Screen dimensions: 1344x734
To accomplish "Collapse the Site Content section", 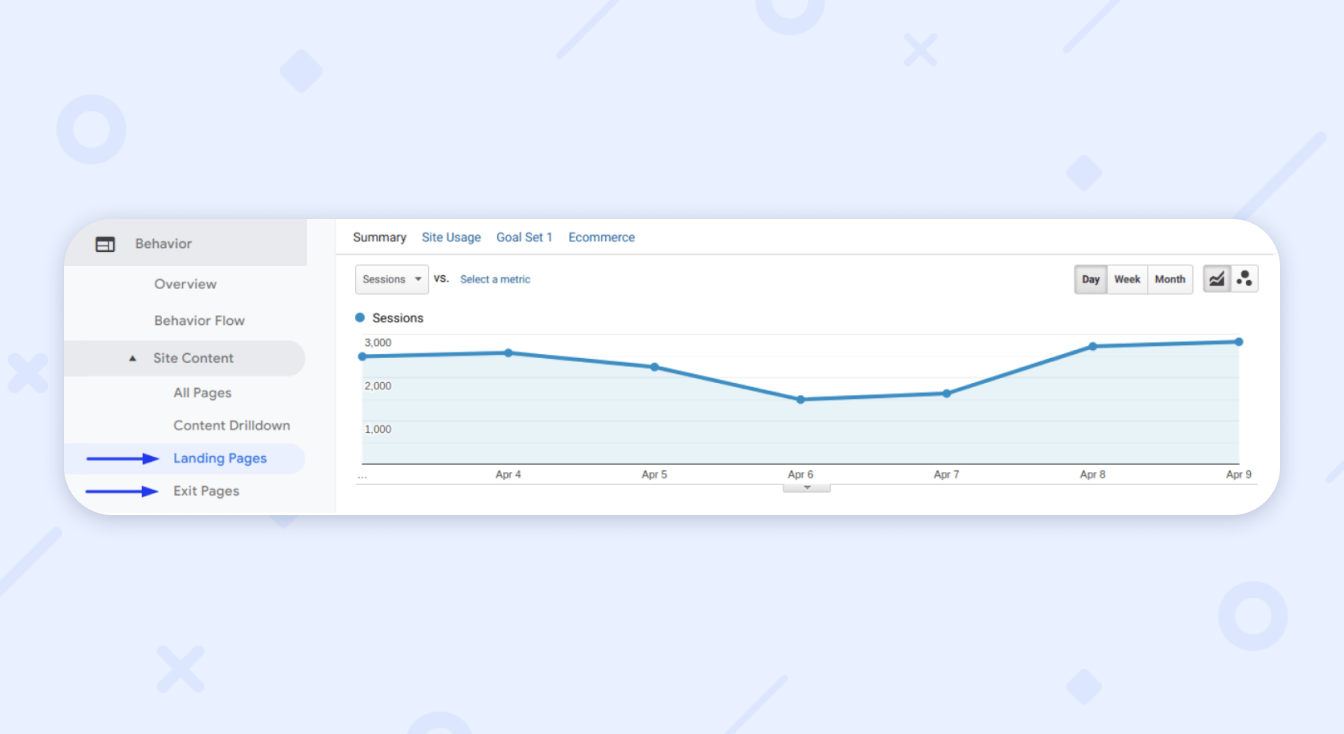I will [132, 357].
